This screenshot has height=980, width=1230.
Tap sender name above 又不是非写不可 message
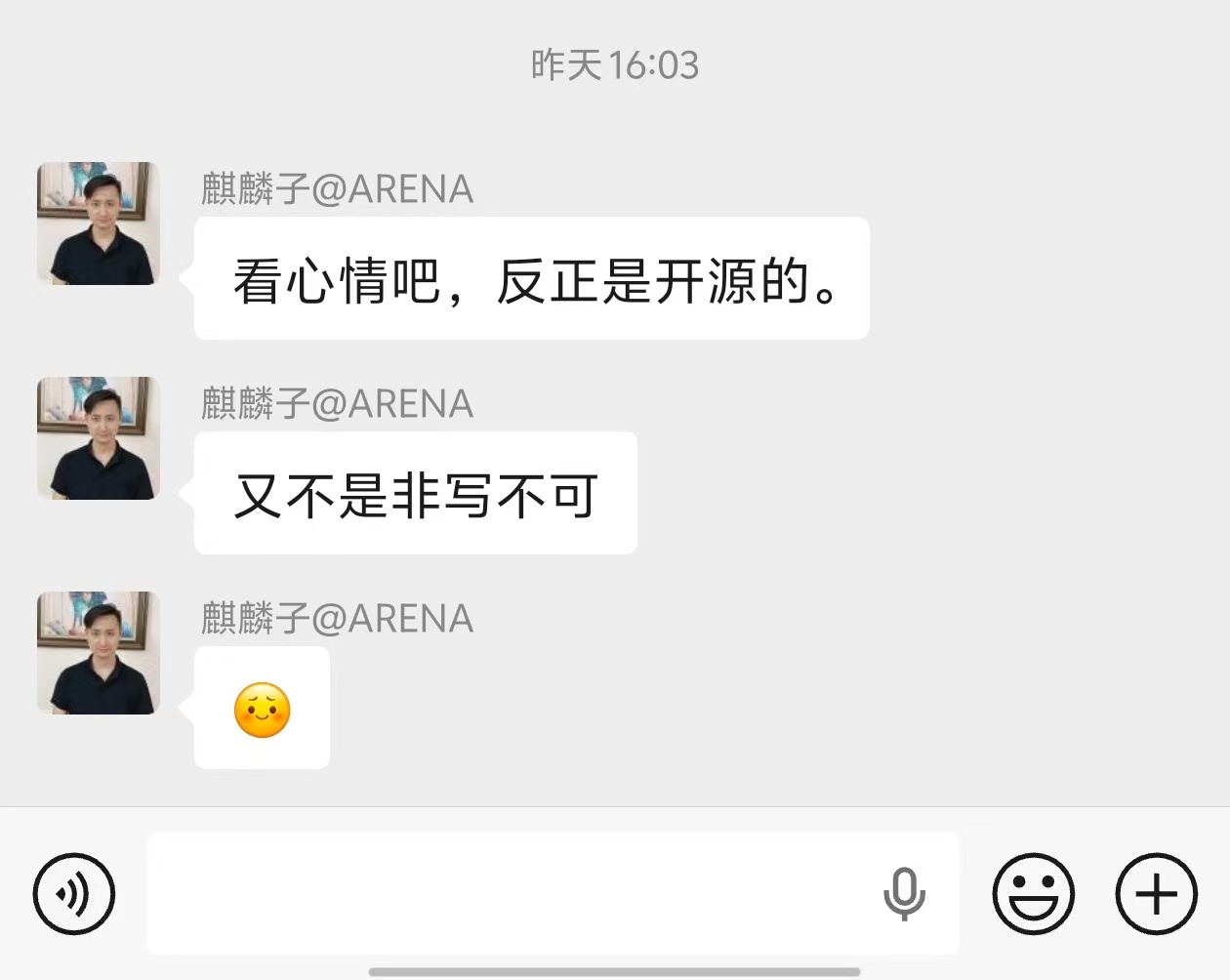(x=338, y=403)
